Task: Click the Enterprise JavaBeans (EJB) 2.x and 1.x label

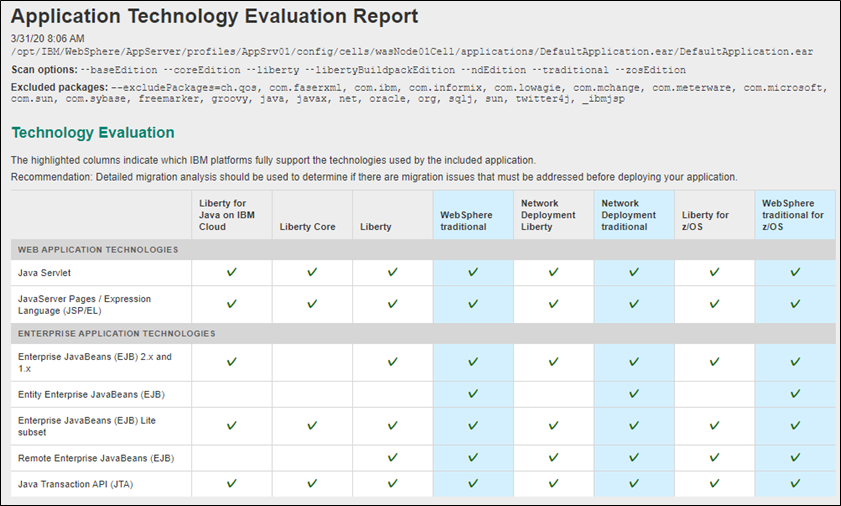Action: click(94, 363)
